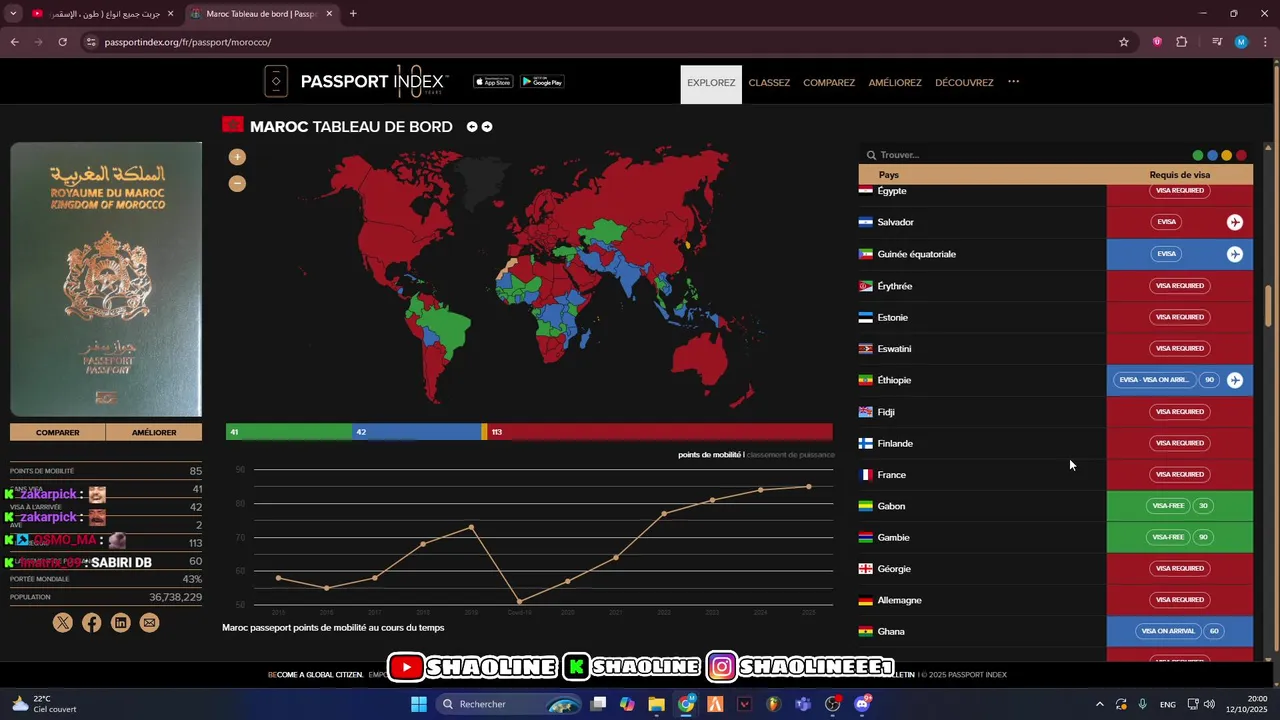Zoom in on the world map

point(237,157)
